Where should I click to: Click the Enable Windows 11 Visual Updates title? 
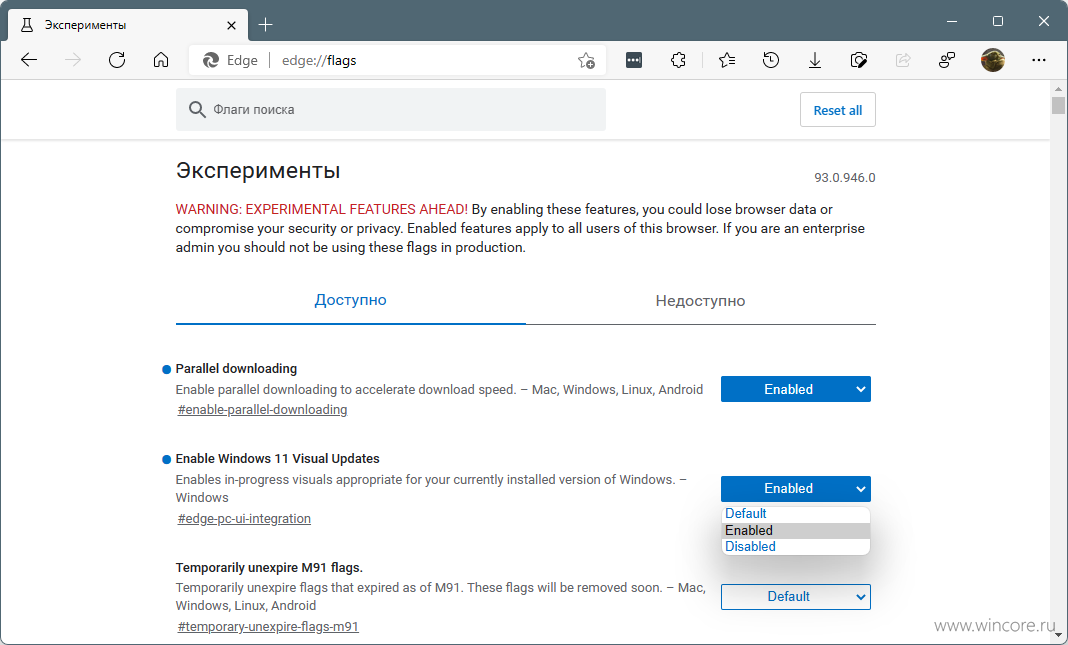coord(277,458)
